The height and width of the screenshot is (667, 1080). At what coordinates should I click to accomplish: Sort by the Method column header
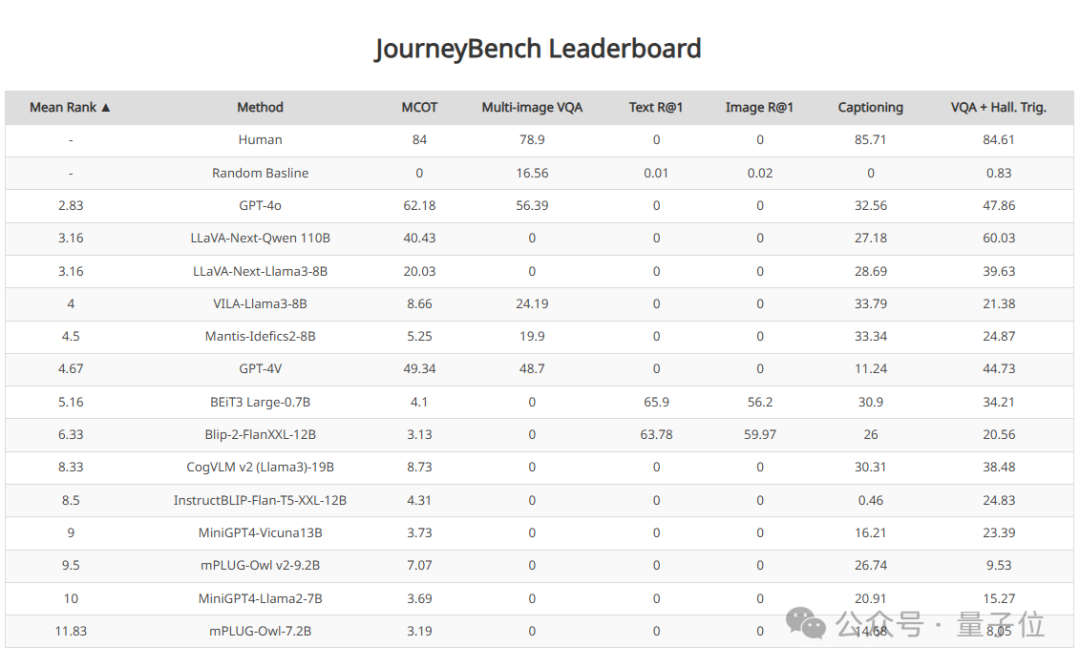[260, 107]
